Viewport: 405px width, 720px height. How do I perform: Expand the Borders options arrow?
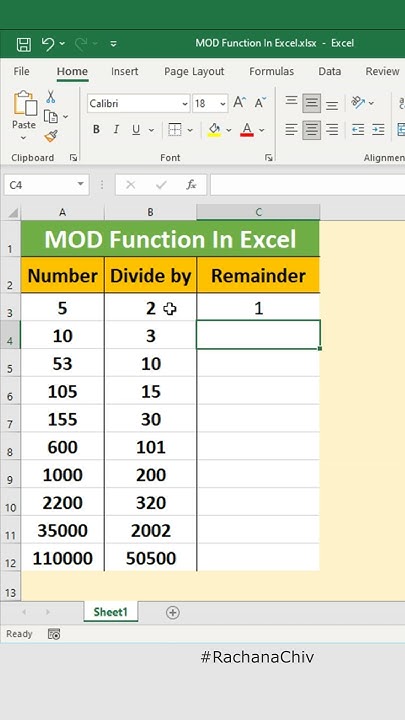tap(190, 130)
